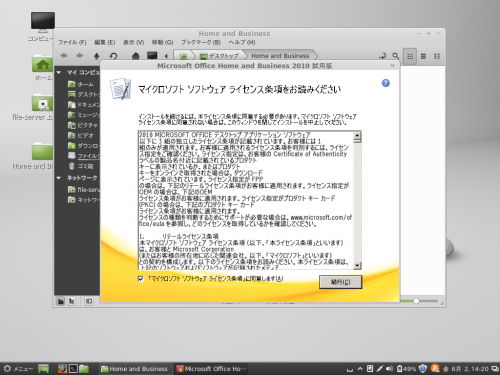The image size is (500, 375).
Task: Open Computer via toolbar monitor icon
Action: pyautogui.click(x=152, y=56)
